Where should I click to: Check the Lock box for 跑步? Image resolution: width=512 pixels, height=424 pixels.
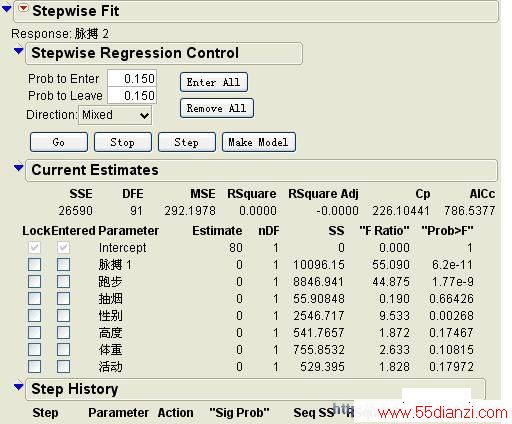(x=35, y=282)
